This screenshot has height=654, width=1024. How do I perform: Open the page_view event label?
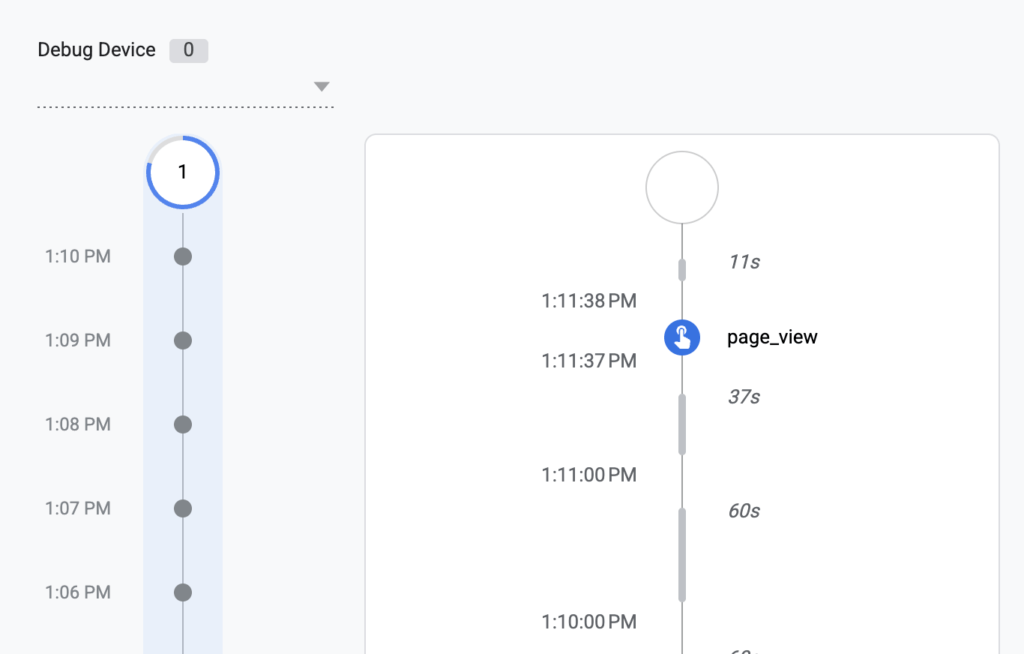[x=772, y=337]
